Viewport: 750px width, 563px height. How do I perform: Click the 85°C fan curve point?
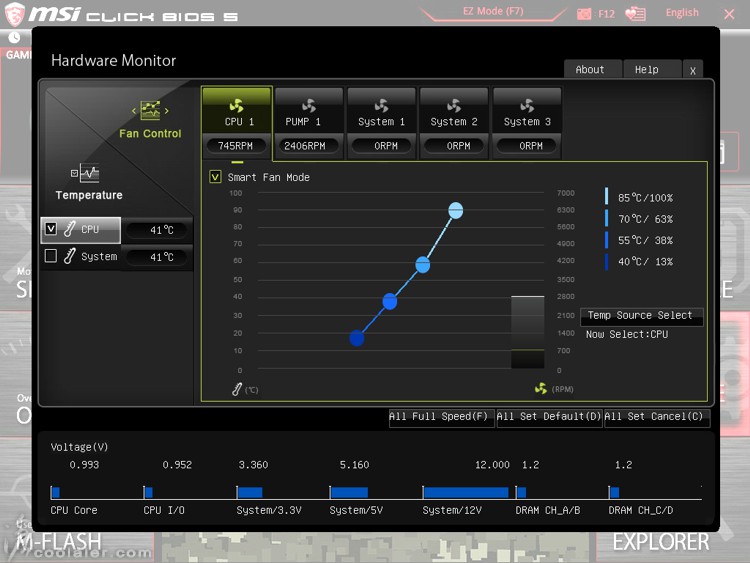coord(456,210)
